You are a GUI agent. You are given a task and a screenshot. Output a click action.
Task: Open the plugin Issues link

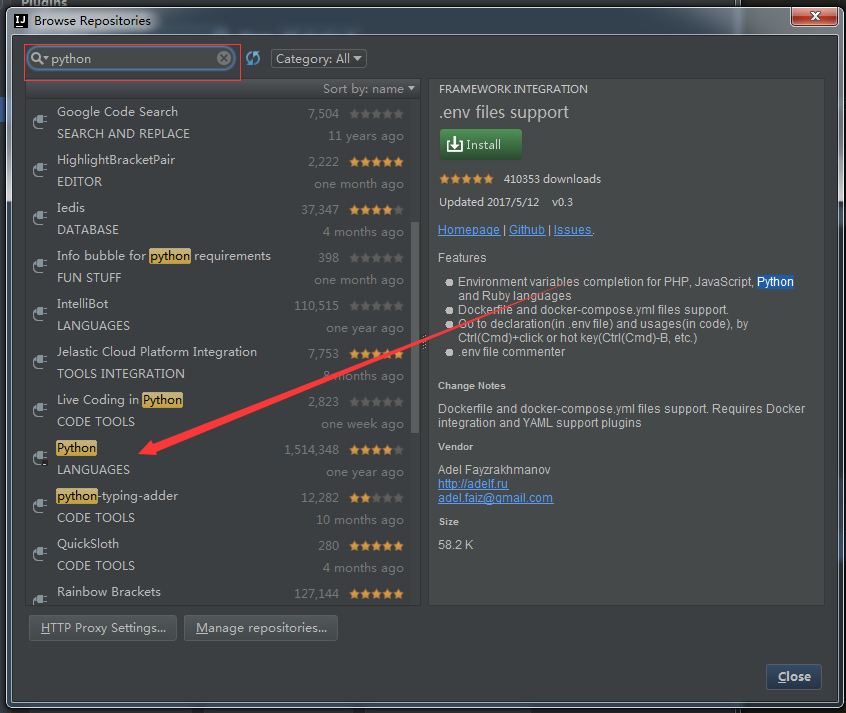[572, 230]
